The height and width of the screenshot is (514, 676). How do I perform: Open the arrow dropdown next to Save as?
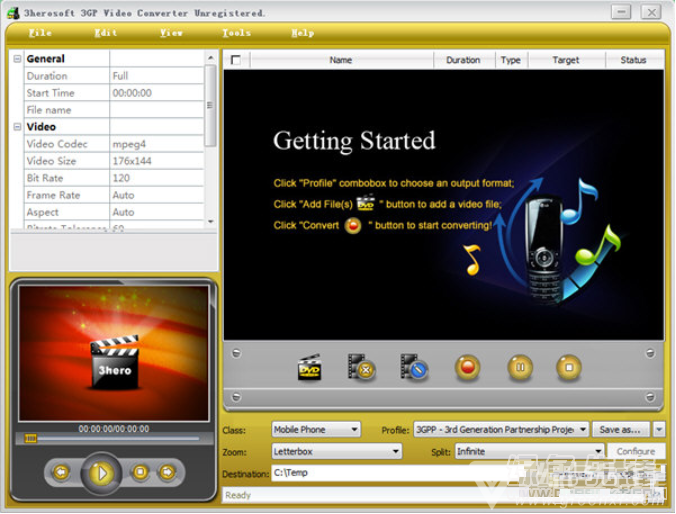(659, 429)
